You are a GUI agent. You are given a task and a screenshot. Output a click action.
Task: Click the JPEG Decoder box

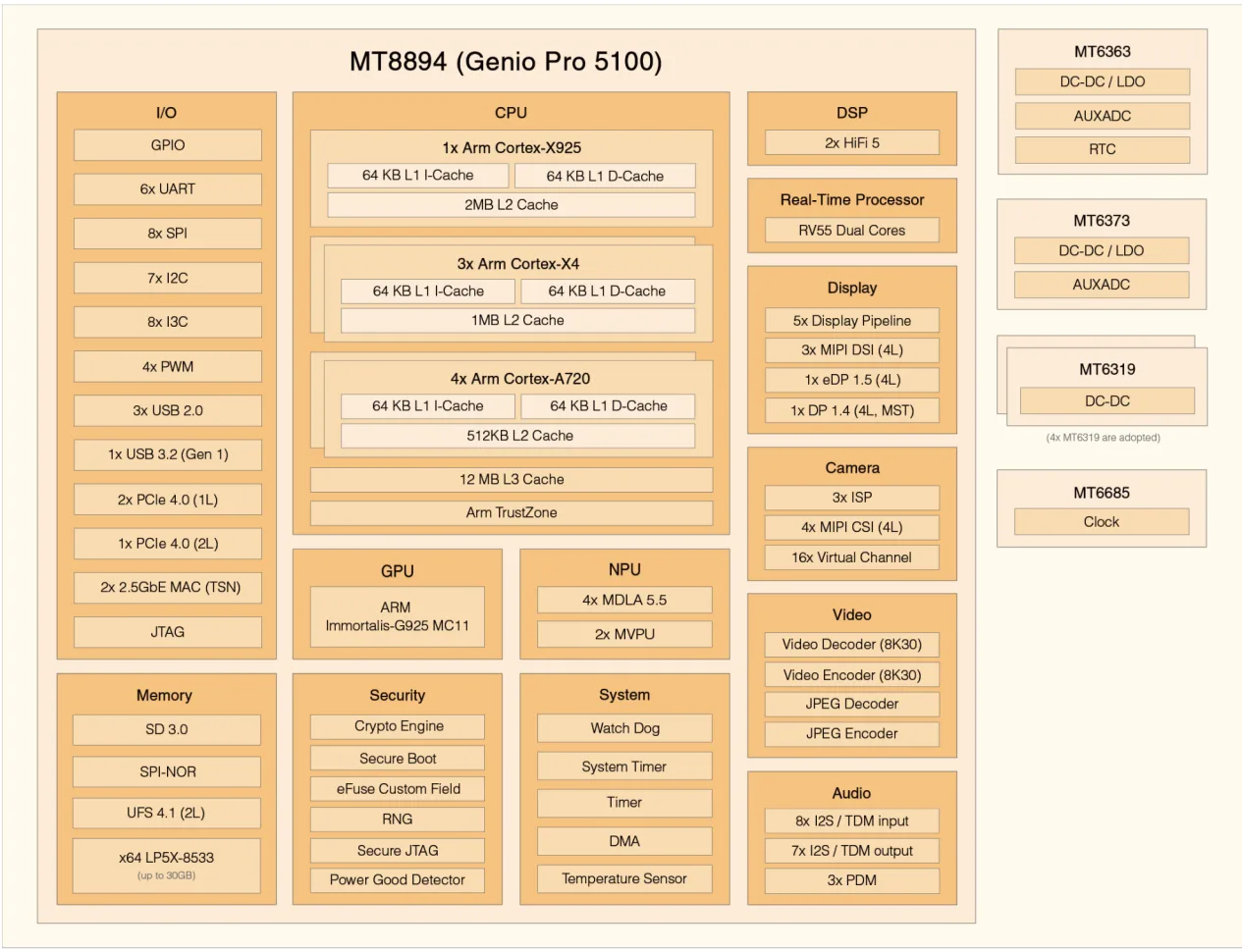tap(852, 704)
